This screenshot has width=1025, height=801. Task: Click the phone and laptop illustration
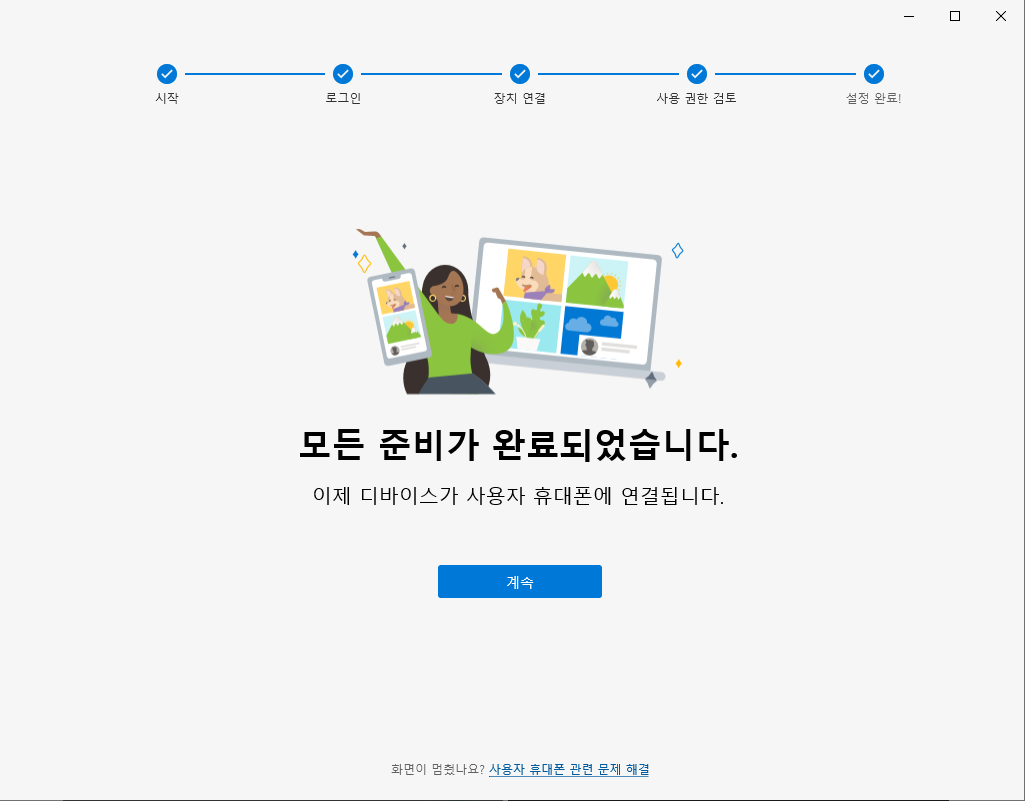pos(519,312)
